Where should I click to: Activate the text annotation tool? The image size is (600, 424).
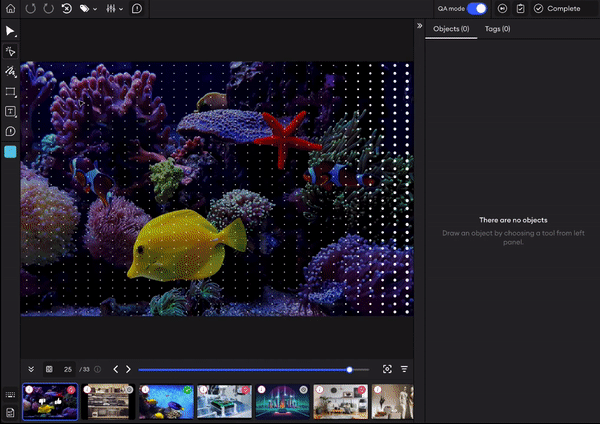(x=10, y=111)
